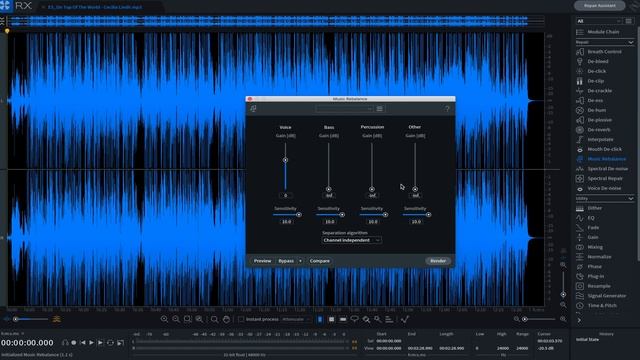640x360 pixels.
Task: Toggle the time-frequency selection tool
Action: tap(331, 320)
